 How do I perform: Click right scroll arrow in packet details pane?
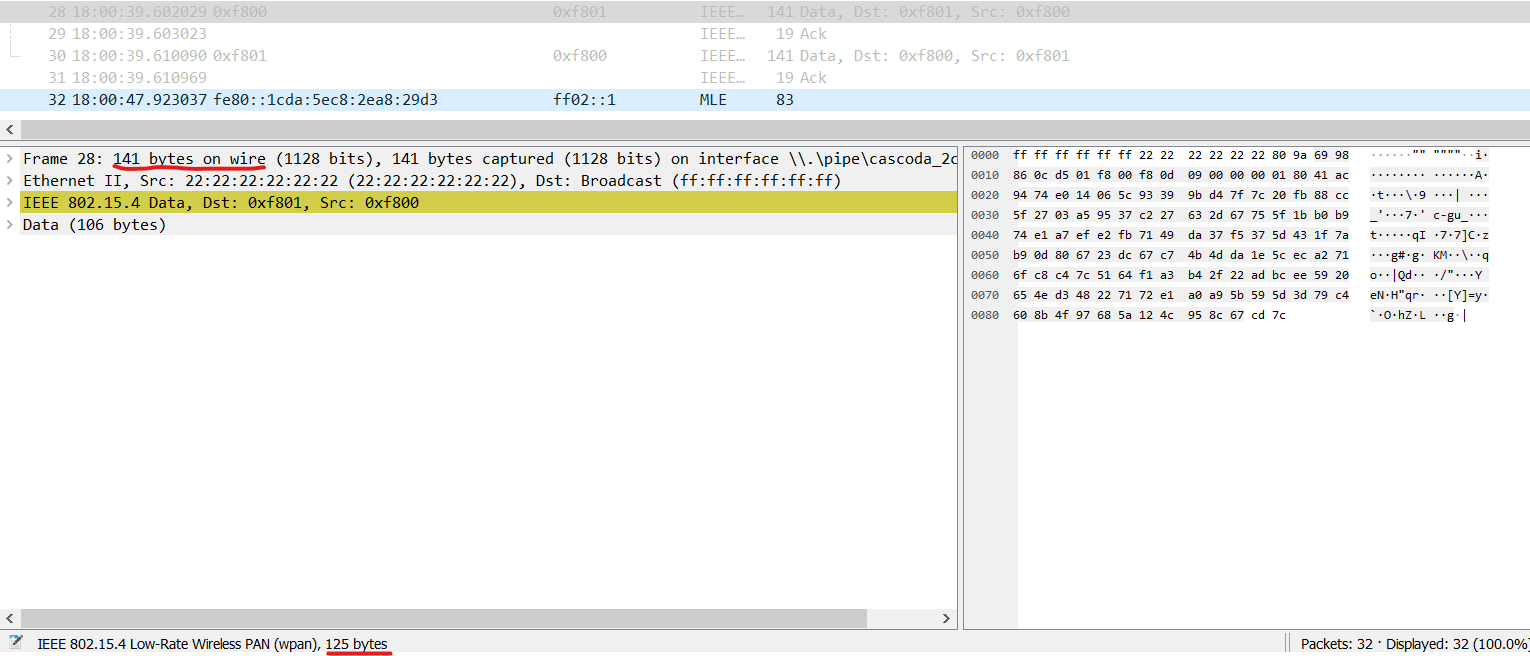pos(948,619)
